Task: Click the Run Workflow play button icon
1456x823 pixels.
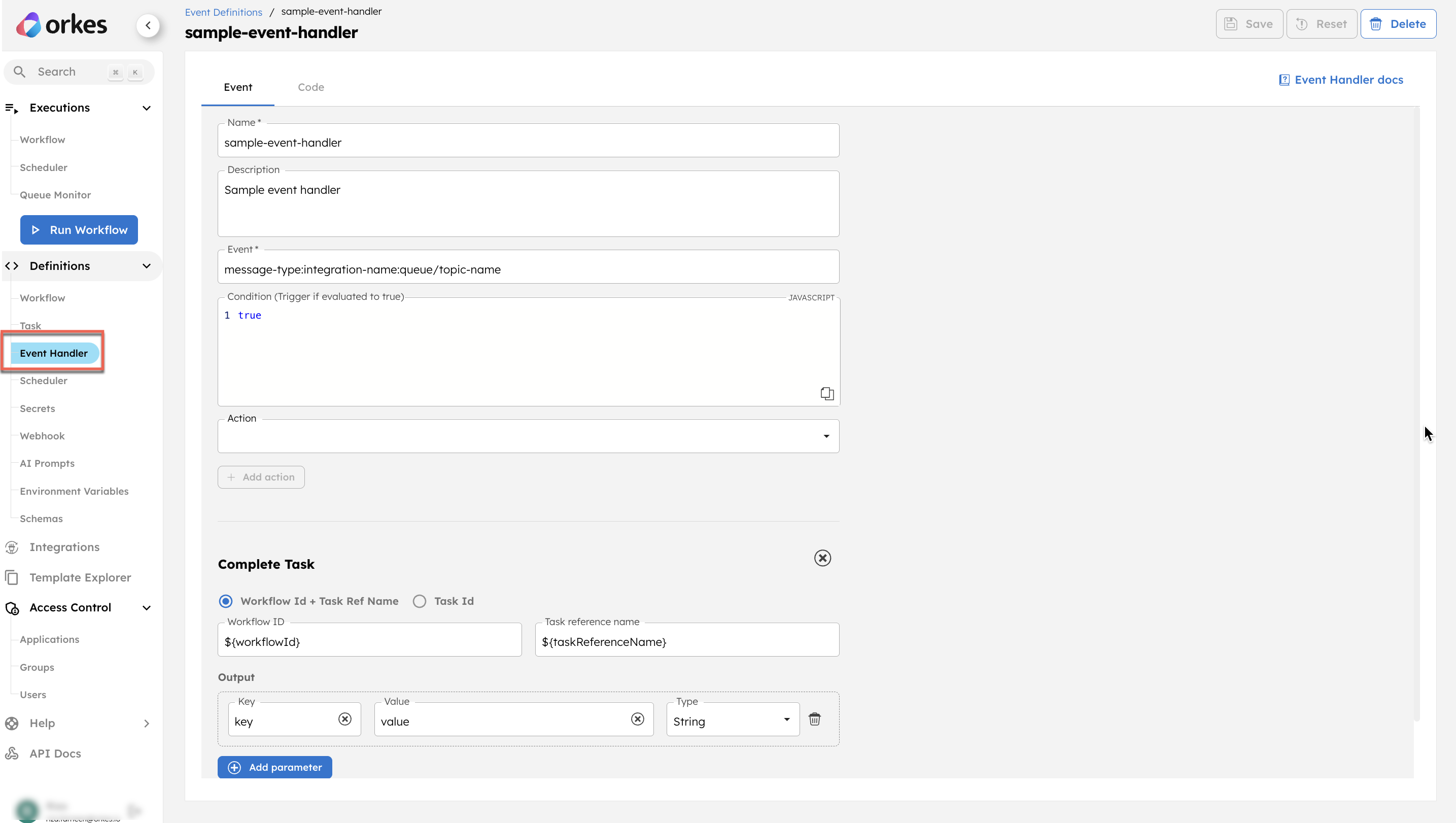Action: 35,230
